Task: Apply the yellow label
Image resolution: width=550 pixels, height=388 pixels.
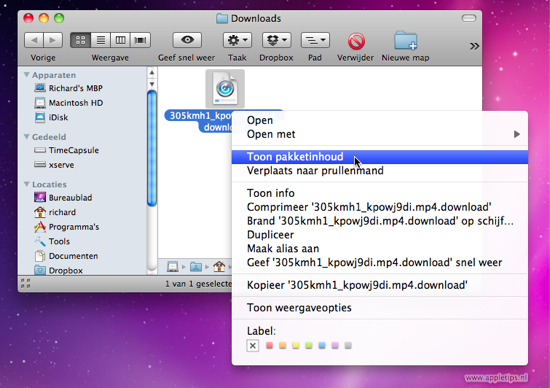Action: pos(296,346)
